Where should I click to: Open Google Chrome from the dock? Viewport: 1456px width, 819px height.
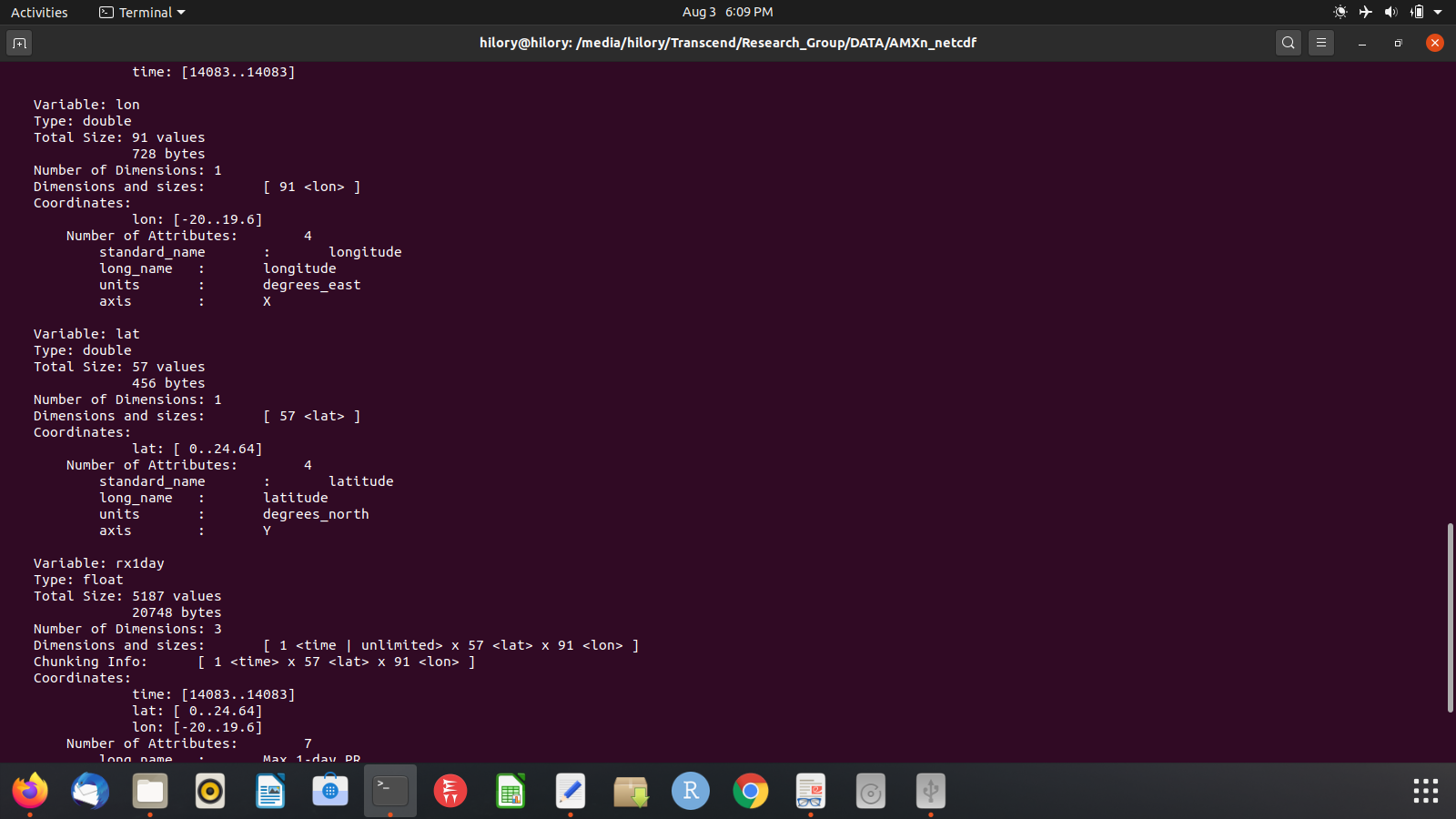pos(751,791)
